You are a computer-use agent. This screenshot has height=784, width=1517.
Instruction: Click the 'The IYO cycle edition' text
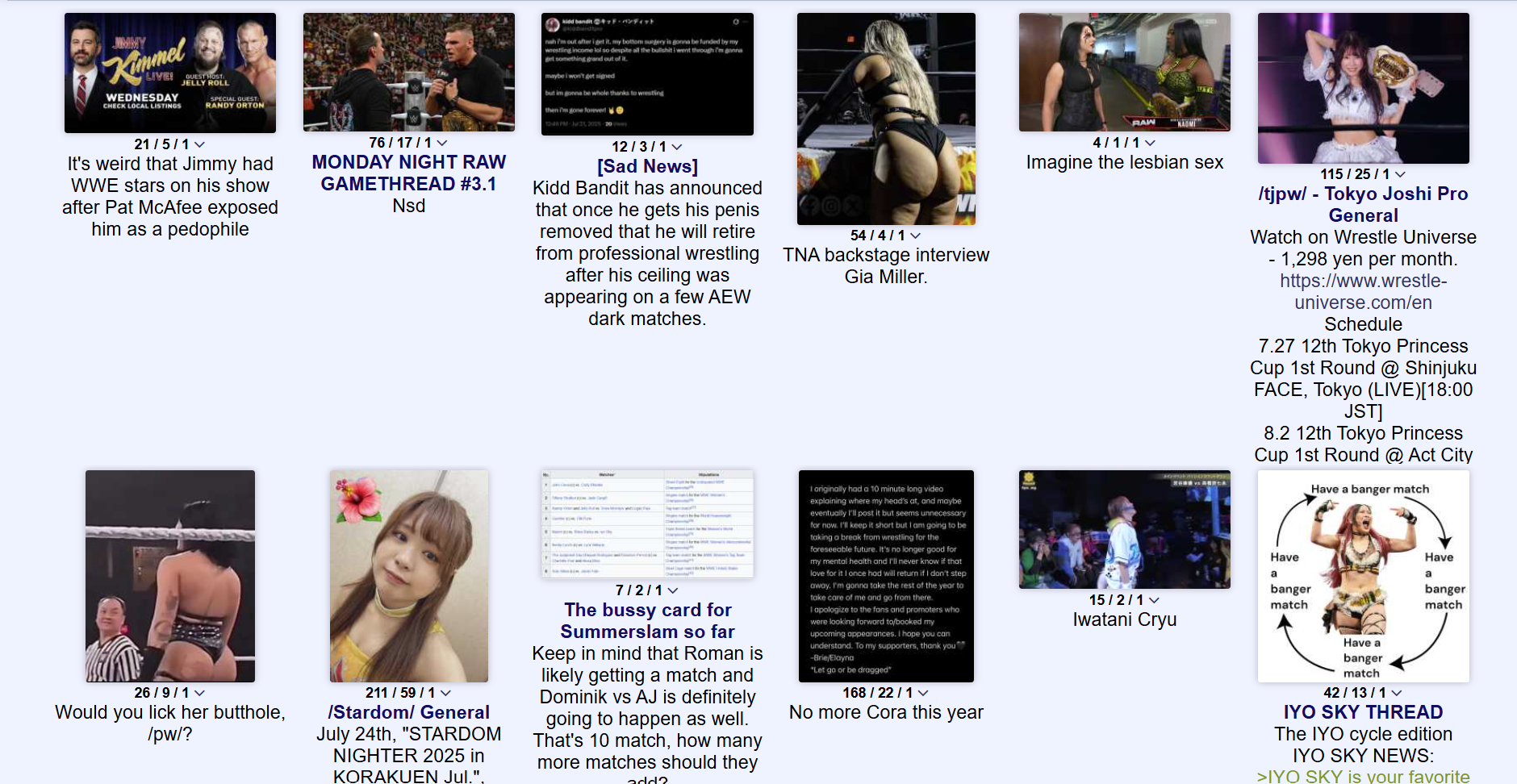(1364, 734)
